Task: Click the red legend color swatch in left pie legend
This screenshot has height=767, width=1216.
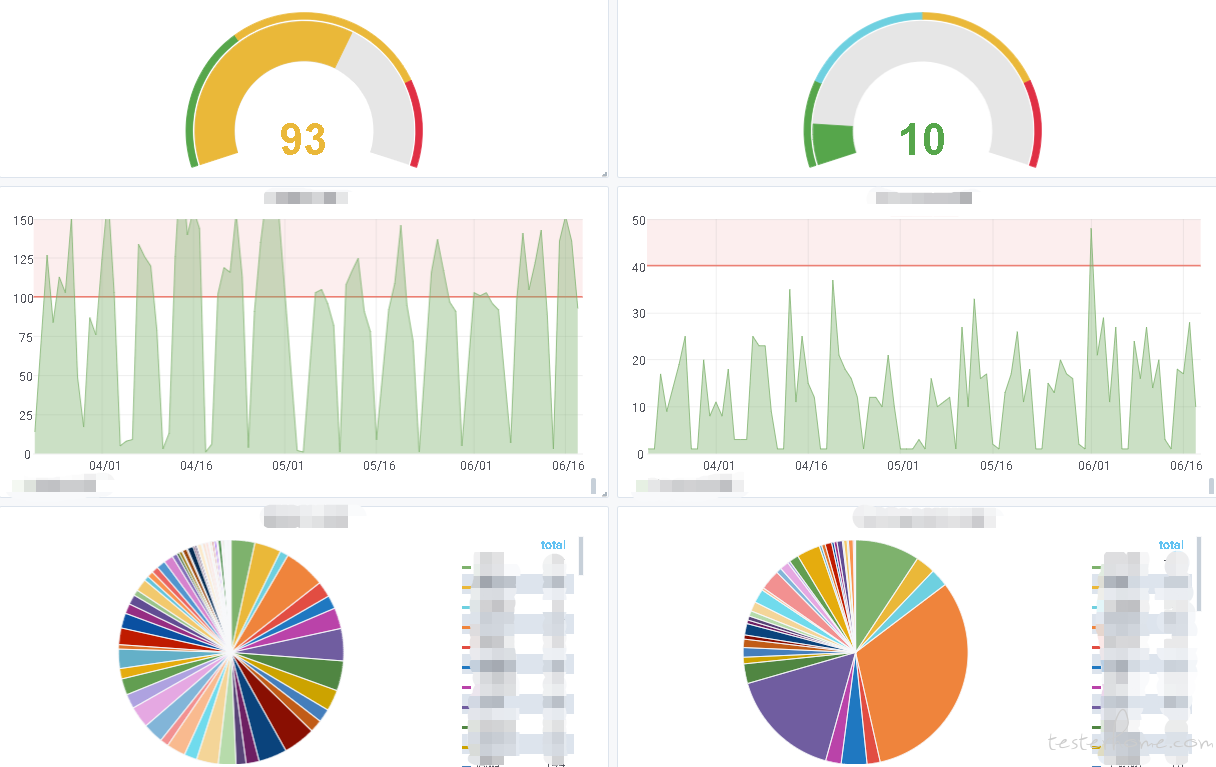Action: 466,647
